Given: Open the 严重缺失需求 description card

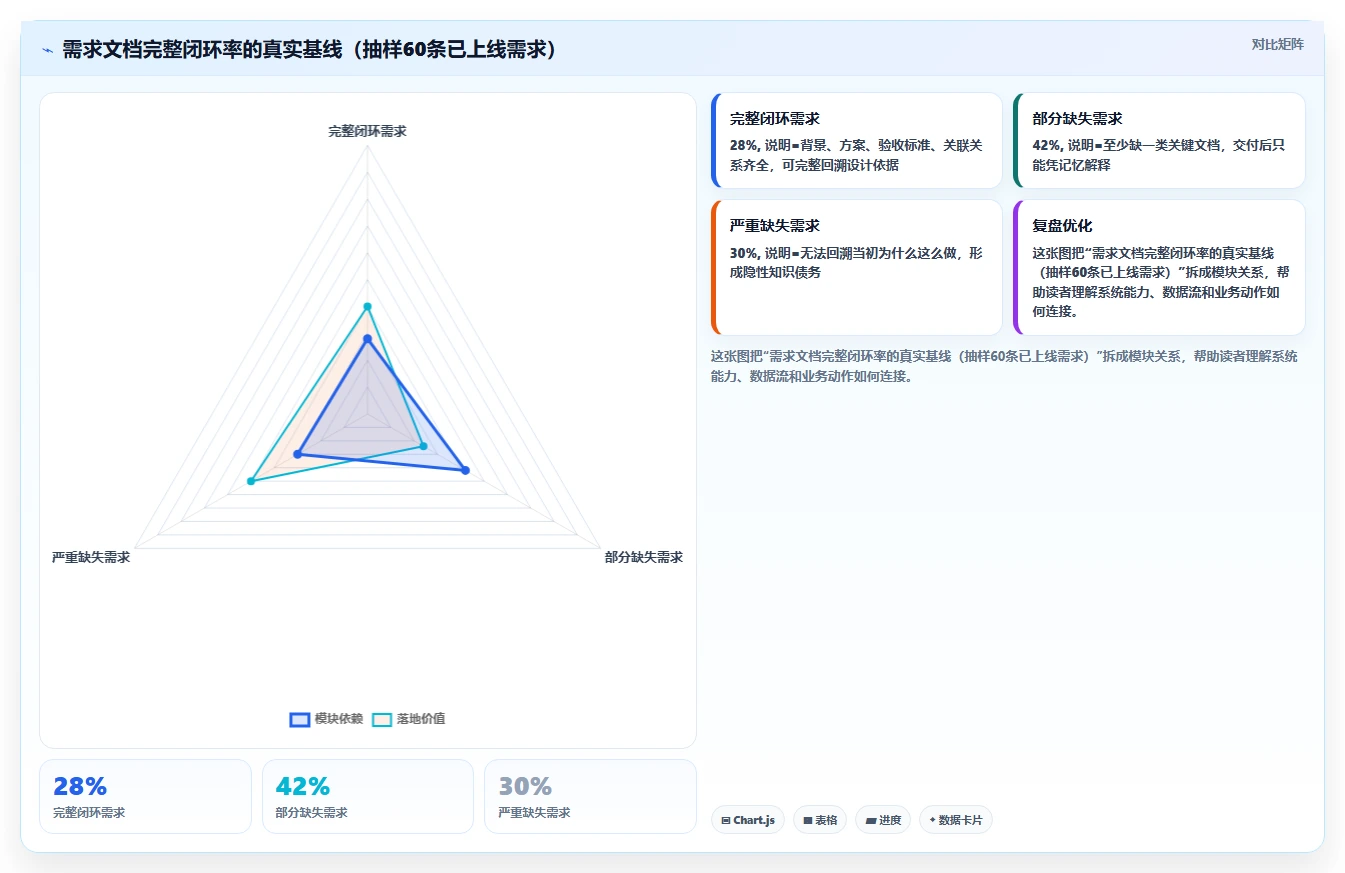Looking at the screenshot, I should [x=856, y=267].
